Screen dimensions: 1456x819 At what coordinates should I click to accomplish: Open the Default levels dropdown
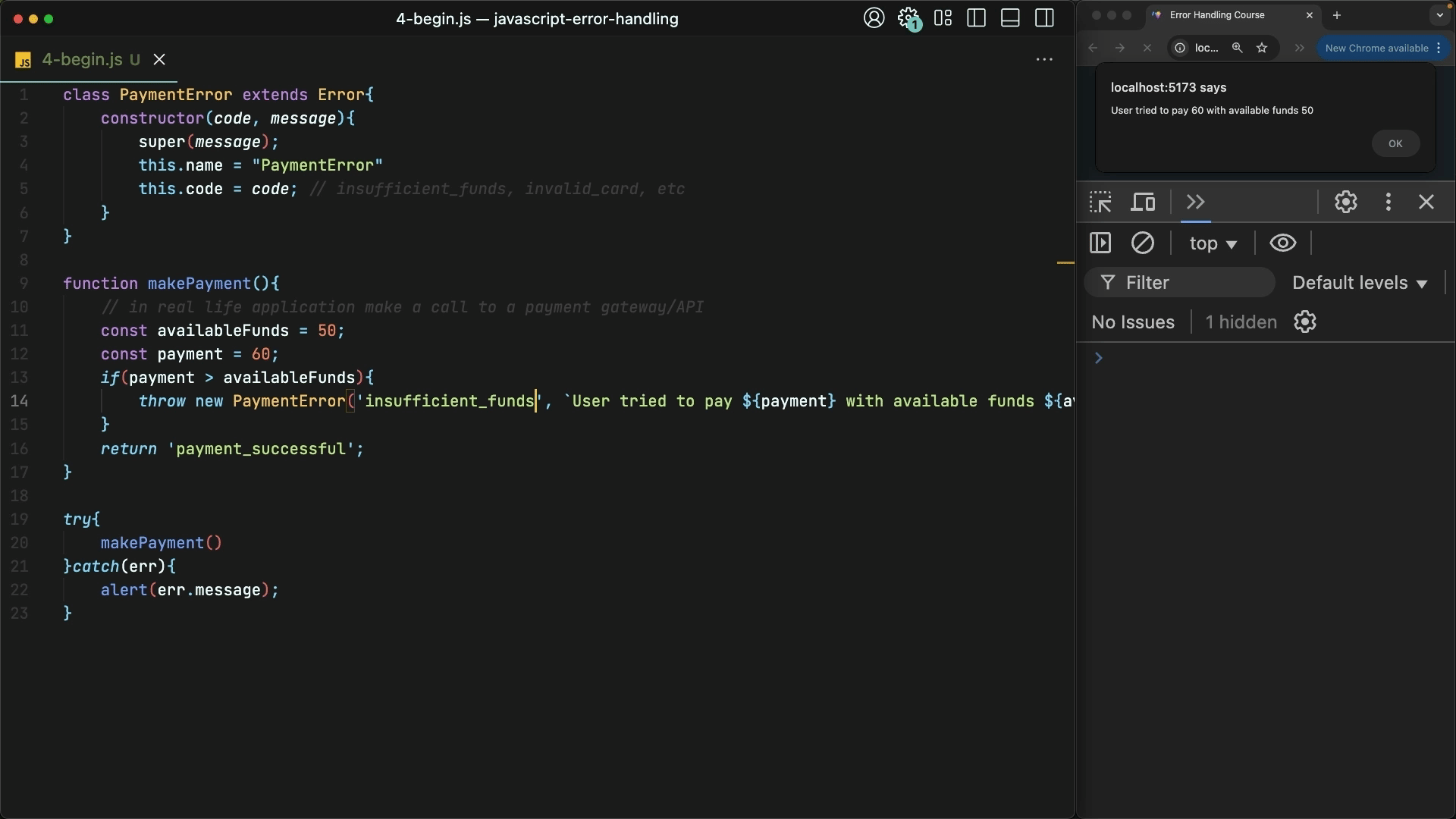click(x=1360, y=283)
